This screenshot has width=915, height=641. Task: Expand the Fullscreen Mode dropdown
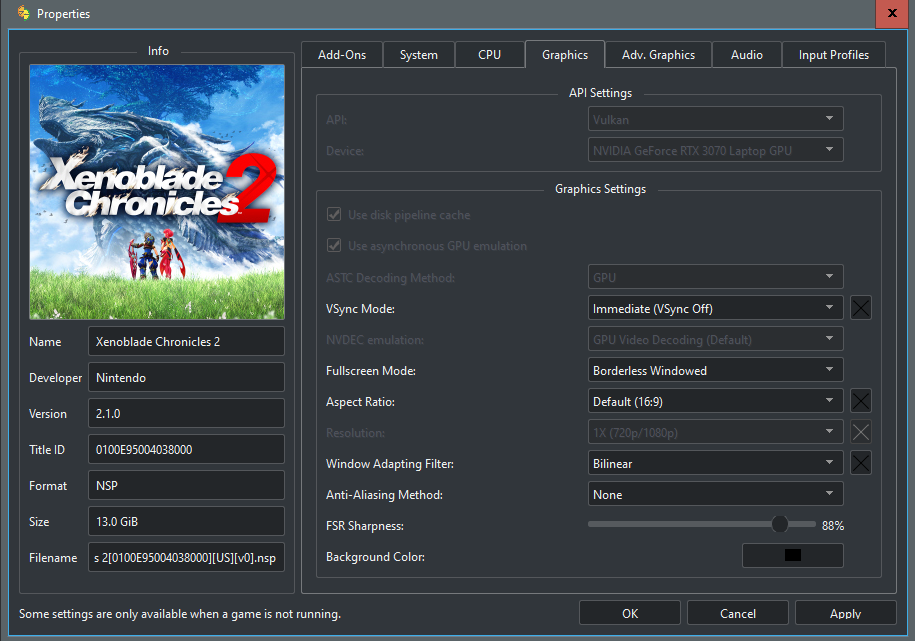pyautogui.click(x=715, y=370)
